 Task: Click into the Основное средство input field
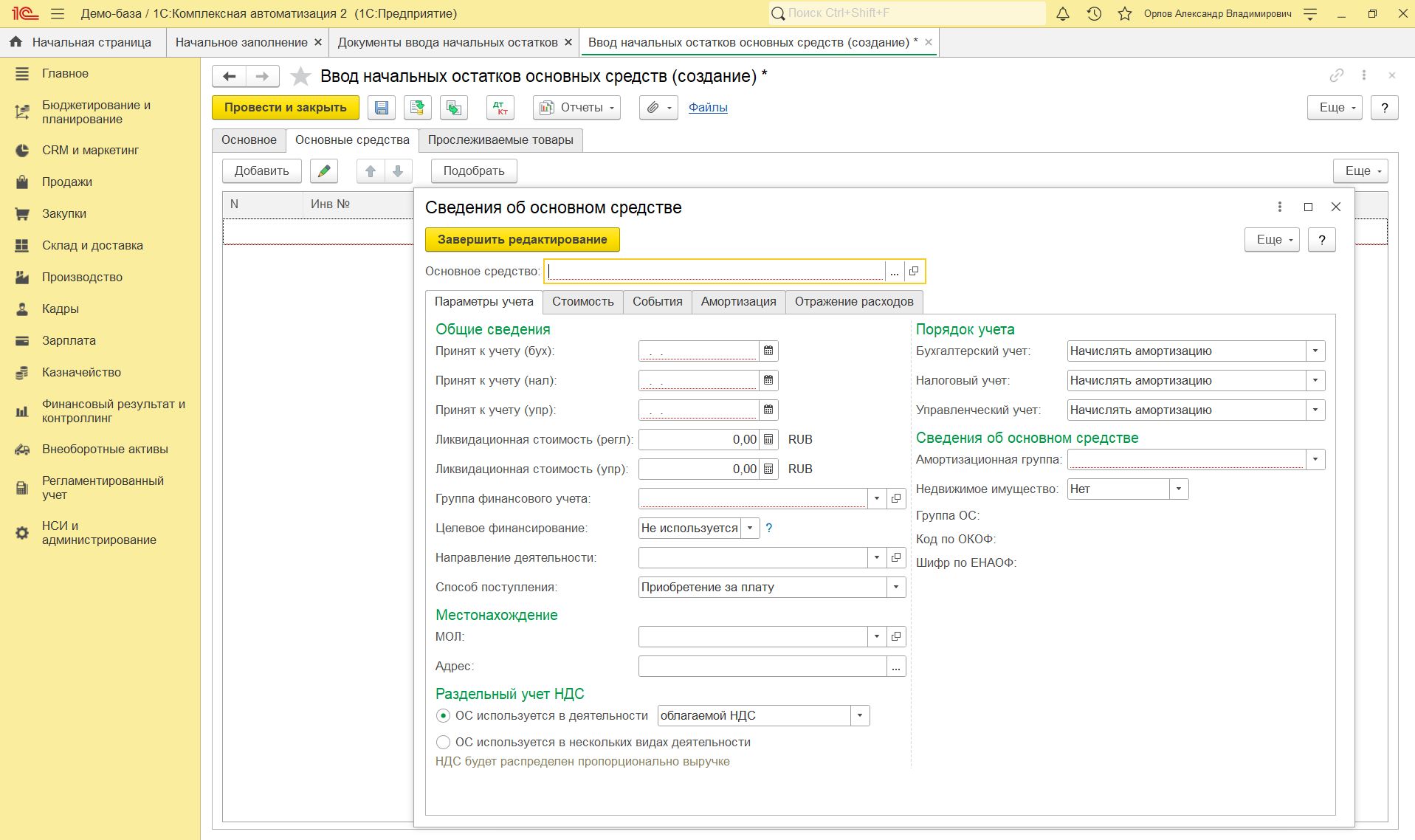pos(715,272)
